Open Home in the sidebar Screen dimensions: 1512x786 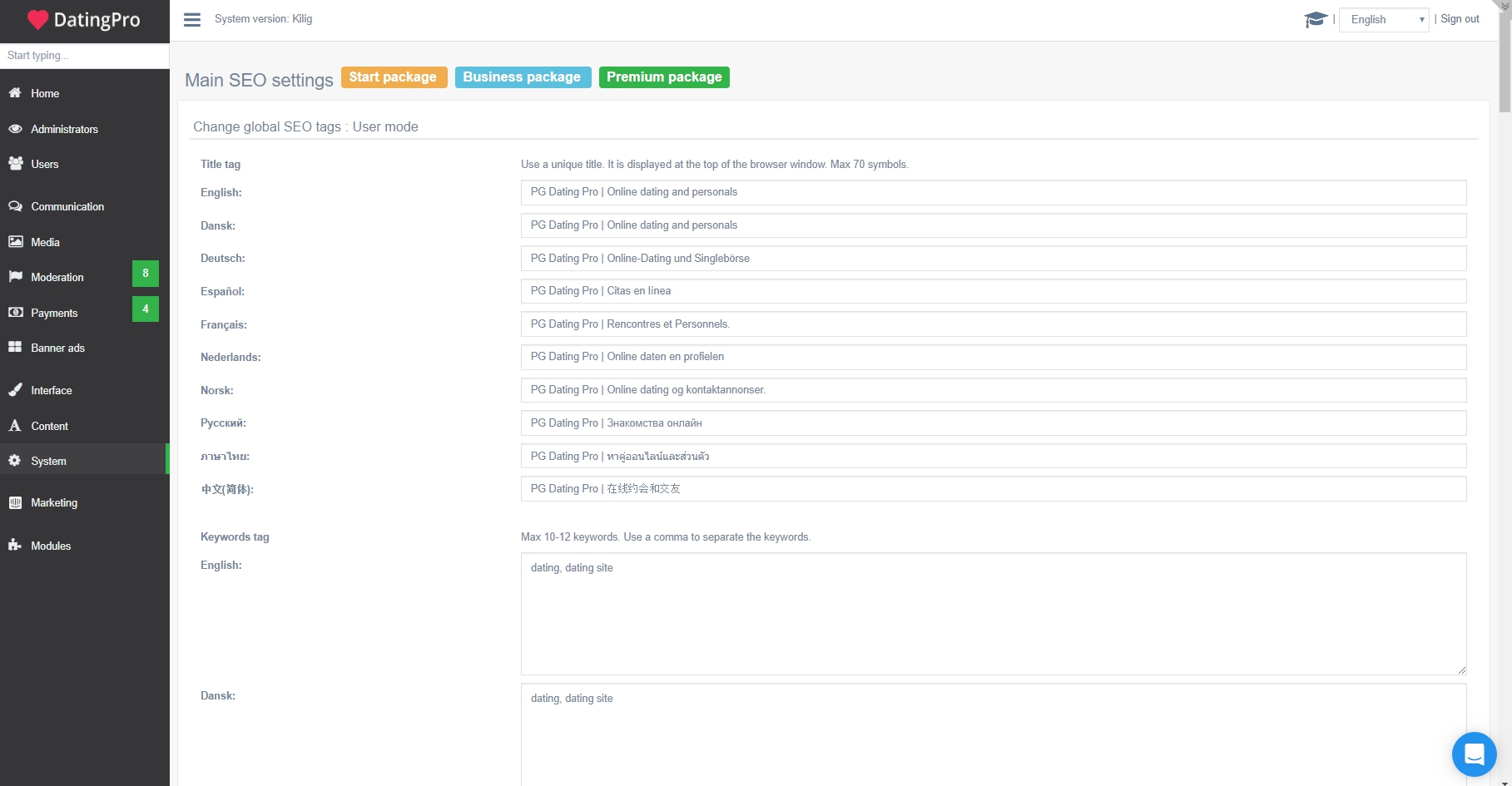[x=45, y=93]
